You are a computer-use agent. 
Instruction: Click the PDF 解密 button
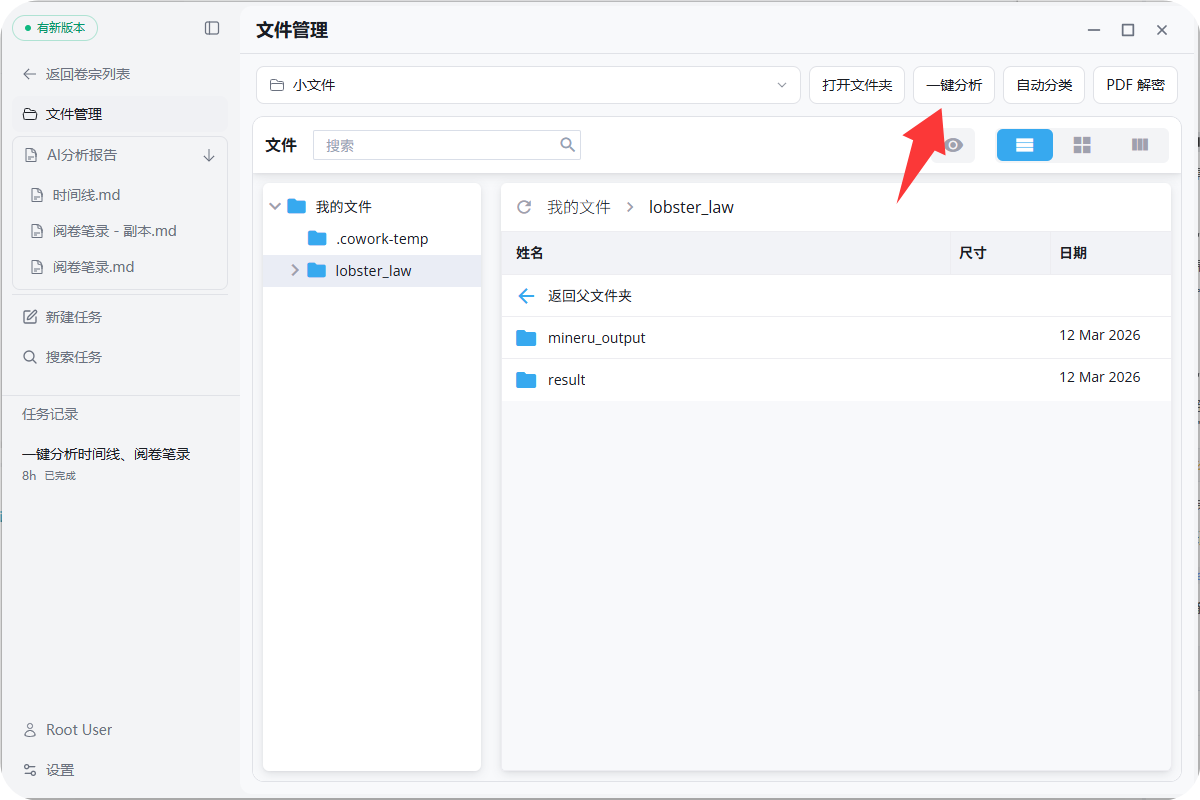tap(1134, 85)
